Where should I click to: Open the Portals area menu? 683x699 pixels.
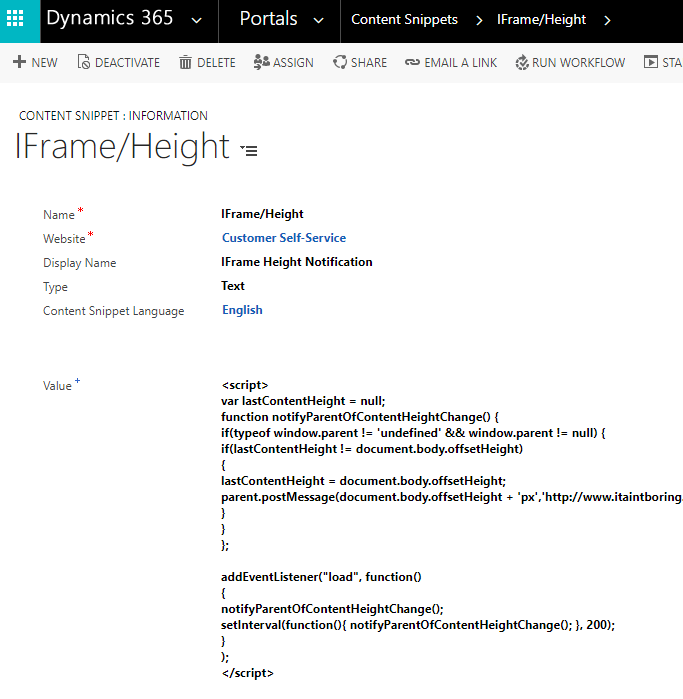coord(268,19)
